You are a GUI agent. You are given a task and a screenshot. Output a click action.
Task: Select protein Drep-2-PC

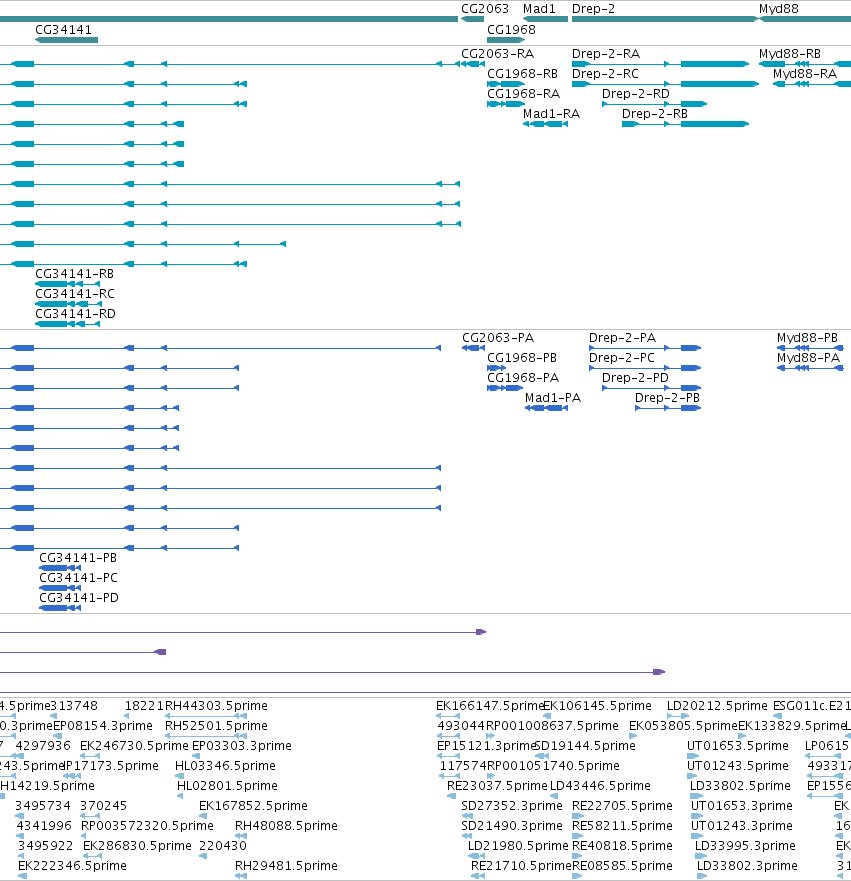pos(622,358)
